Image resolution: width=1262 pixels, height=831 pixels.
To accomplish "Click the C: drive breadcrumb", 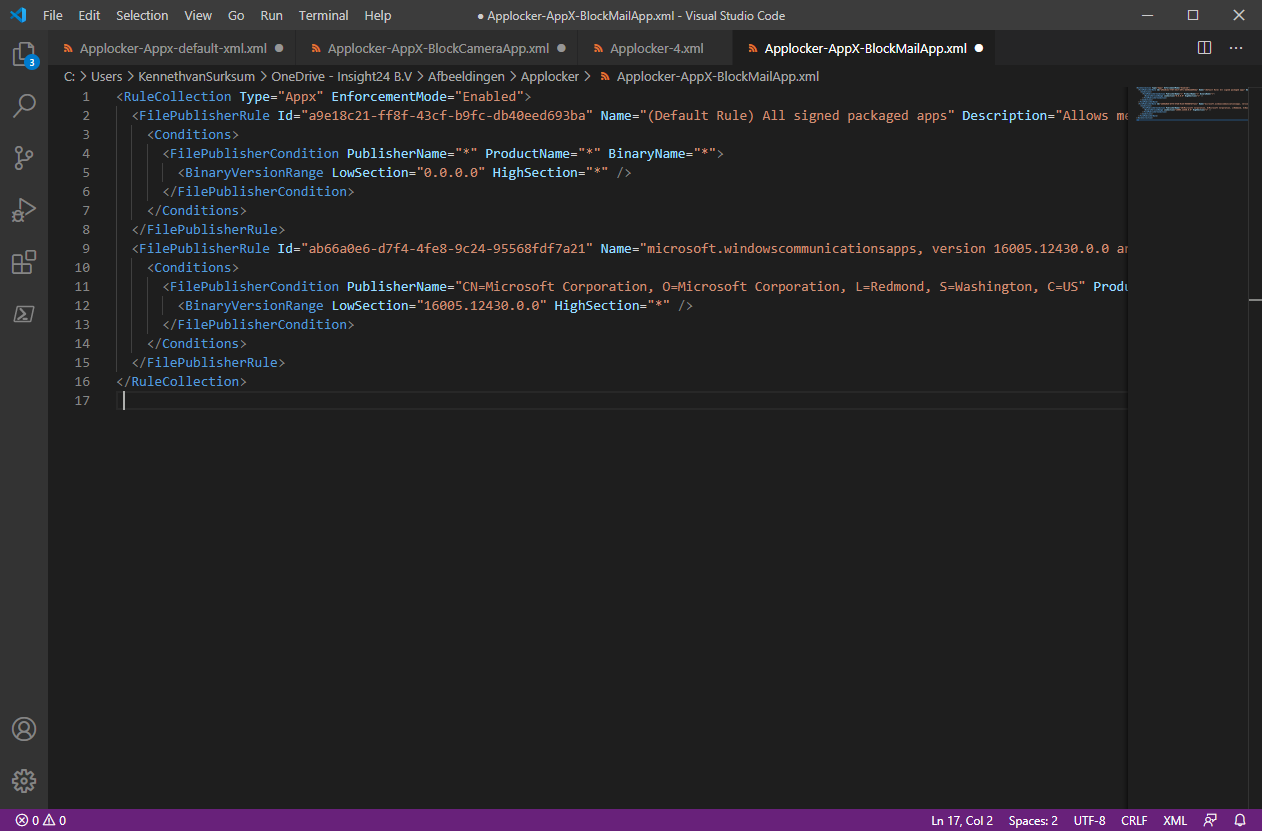I will [x=69, y=76].
